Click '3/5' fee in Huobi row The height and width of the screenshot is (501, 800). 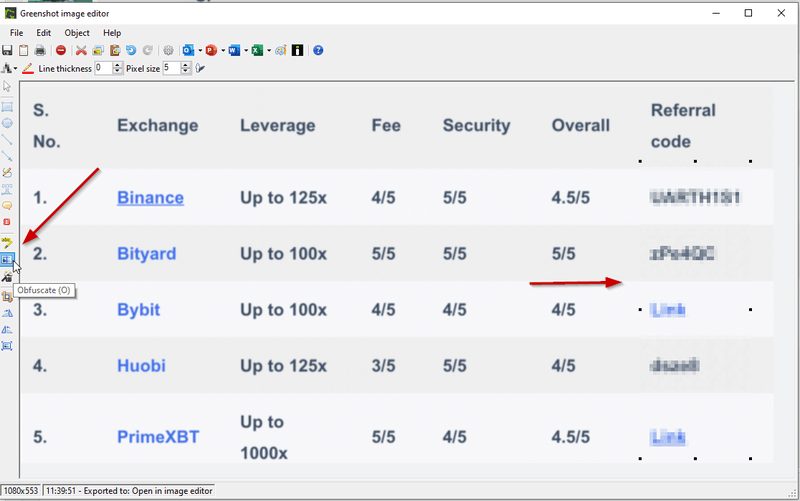[383, 366]
